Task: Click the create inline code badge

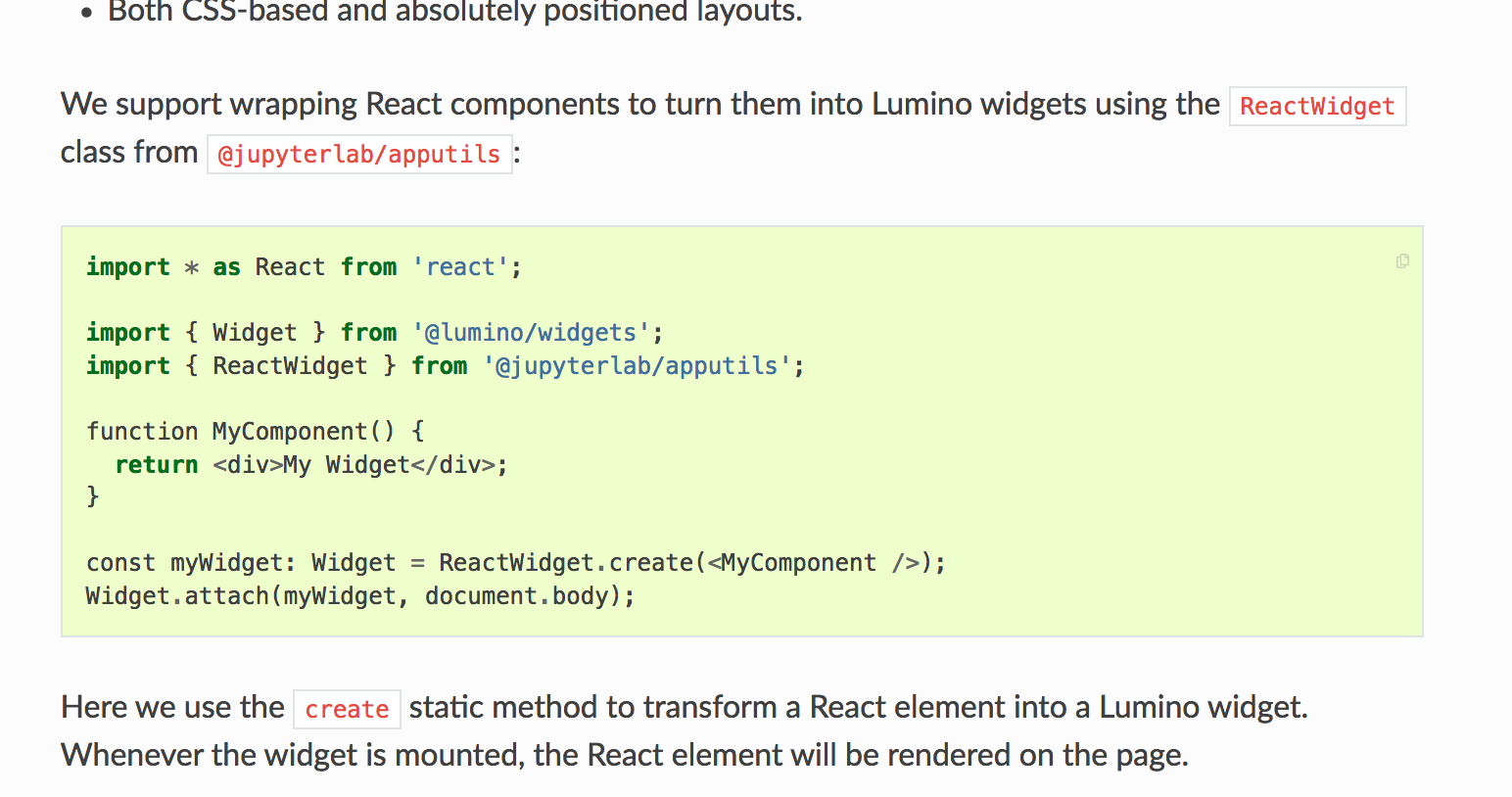Action: click(x=347, y=708)
